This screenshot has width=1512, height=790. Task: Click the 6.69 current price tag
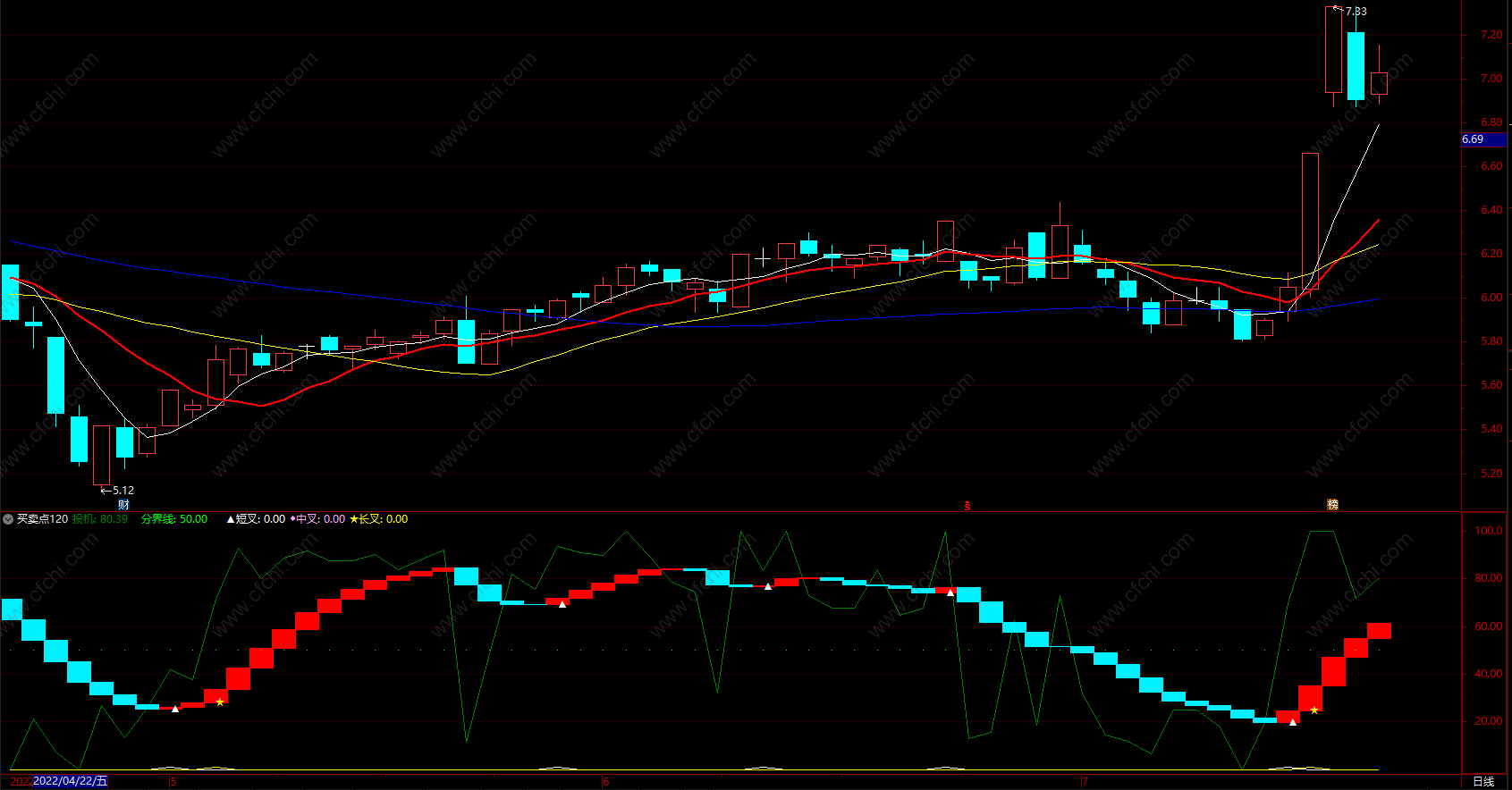[x=1484, y=139]
